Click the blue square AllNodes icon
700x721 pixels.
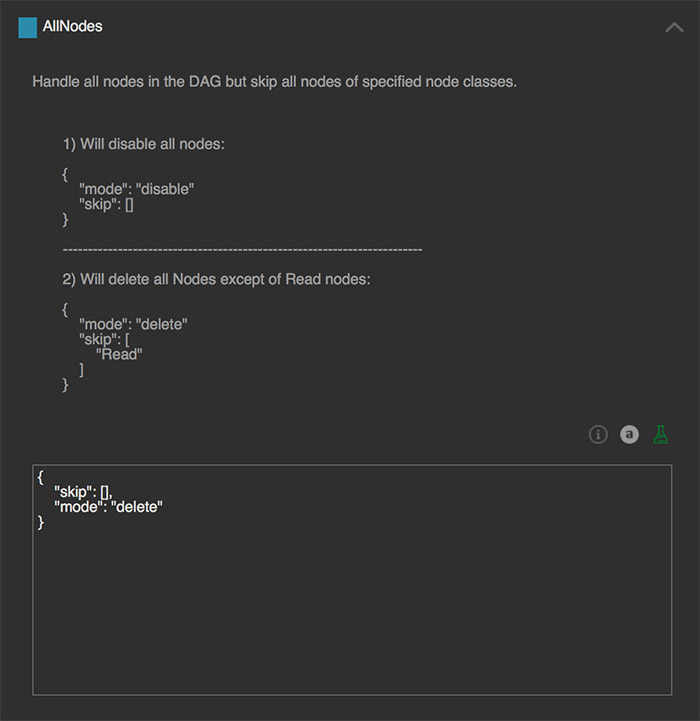pyautogui.click(x=27, y=27)
